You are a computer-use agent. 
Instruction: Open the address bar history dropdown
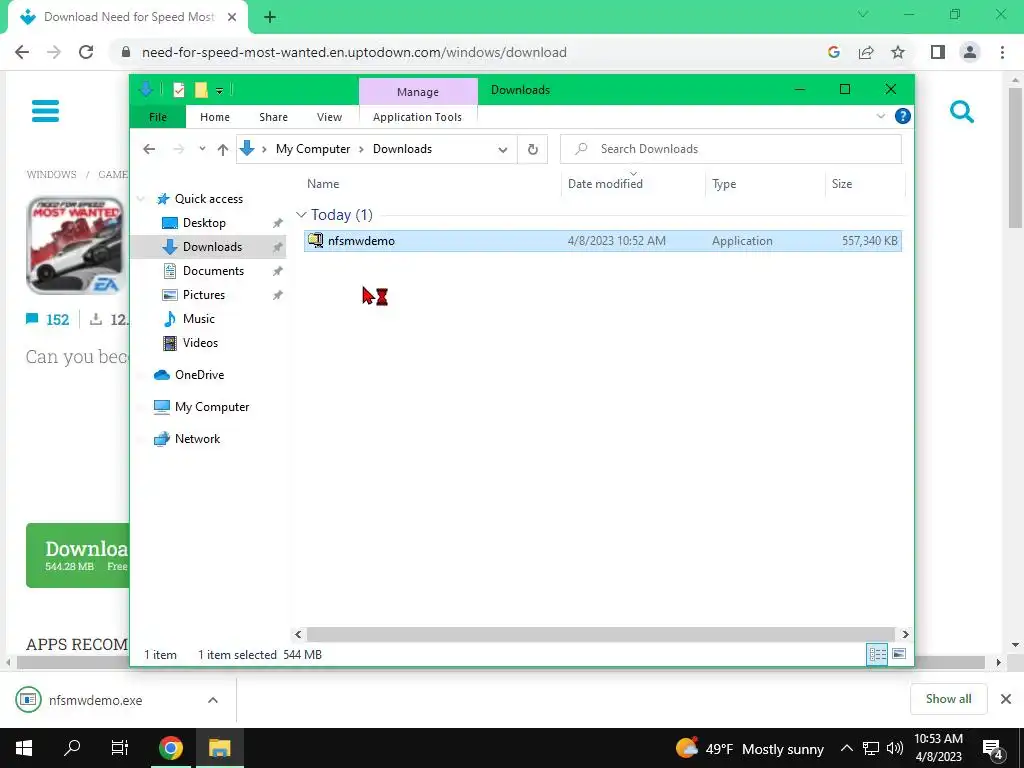tap(502, 150)
